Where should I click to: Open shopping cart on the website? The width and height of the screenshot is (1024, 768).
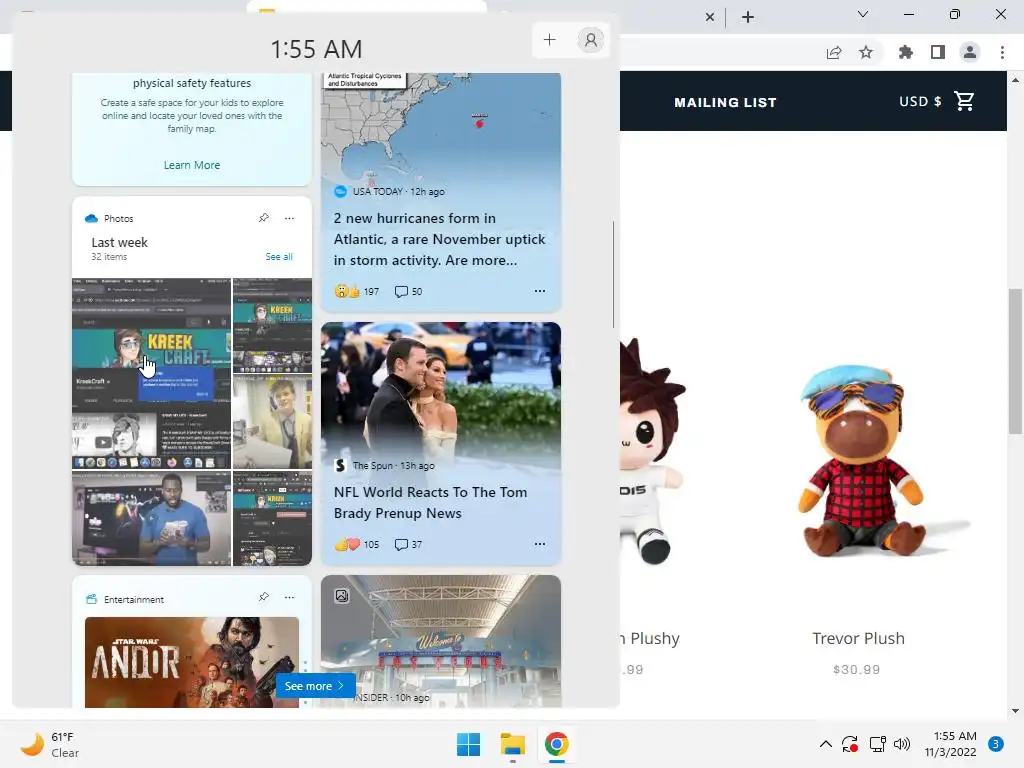(964, 101)
